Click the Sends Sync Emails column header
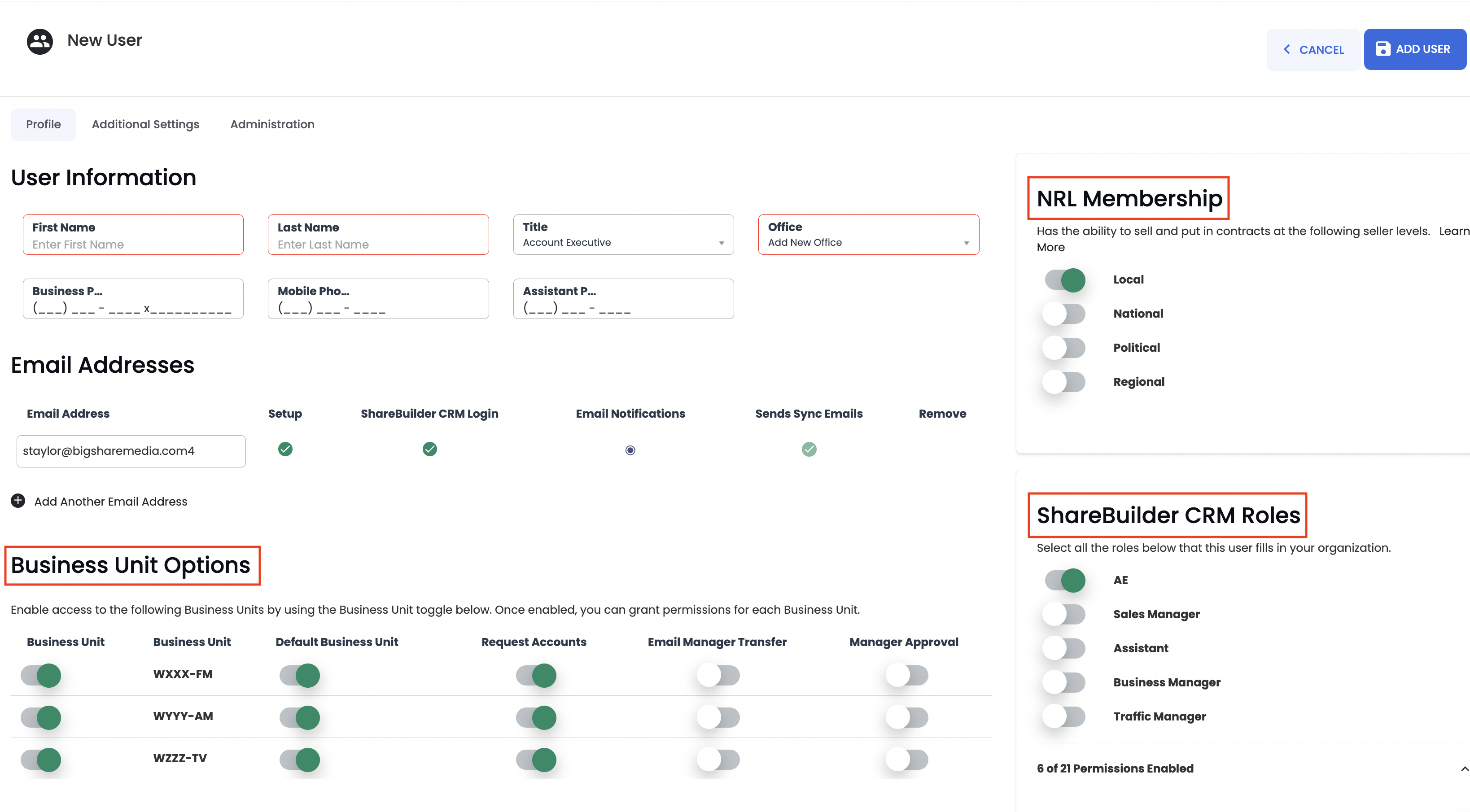This screenshot has width=1470, height=812. [x=809, y=414]
